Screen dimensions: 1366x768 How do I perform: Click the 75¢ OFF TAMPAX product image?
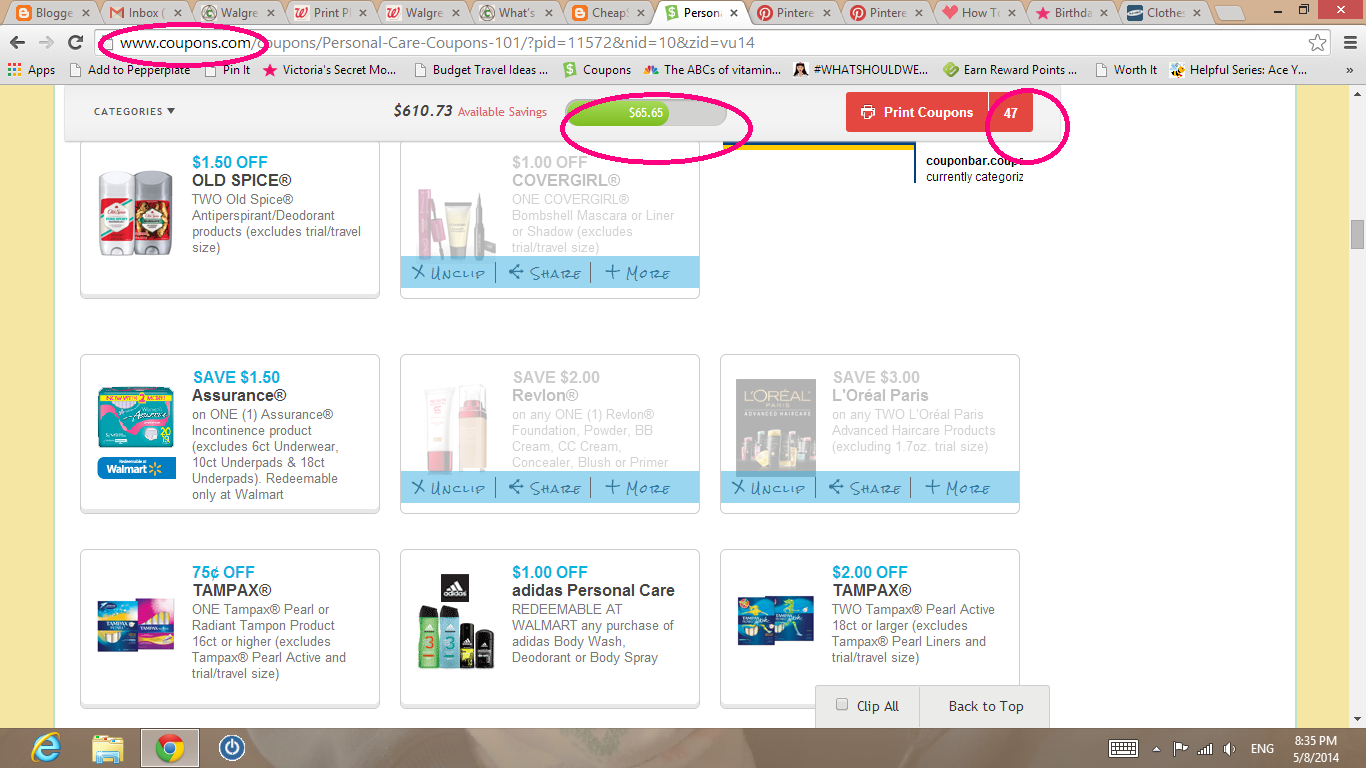click(x=137, y=626)
